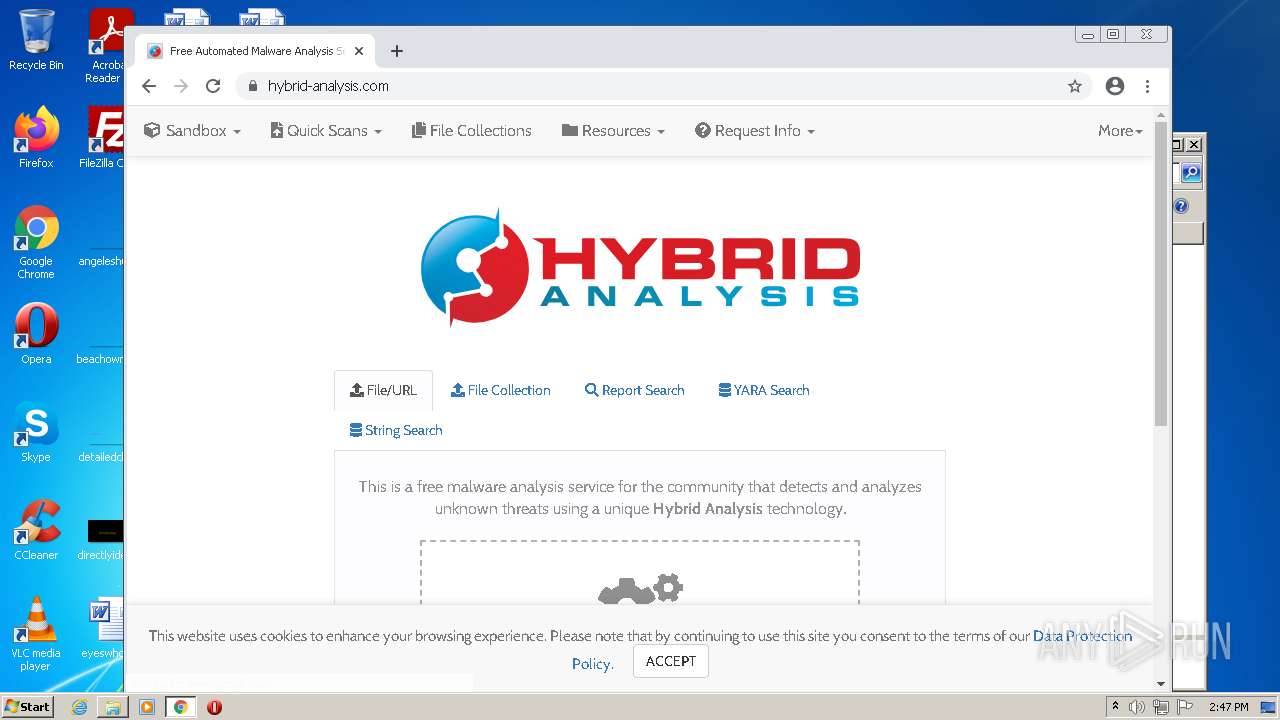Open the Opera desktop shortcut
This screenshot has width=1280, height=720.
36,334
